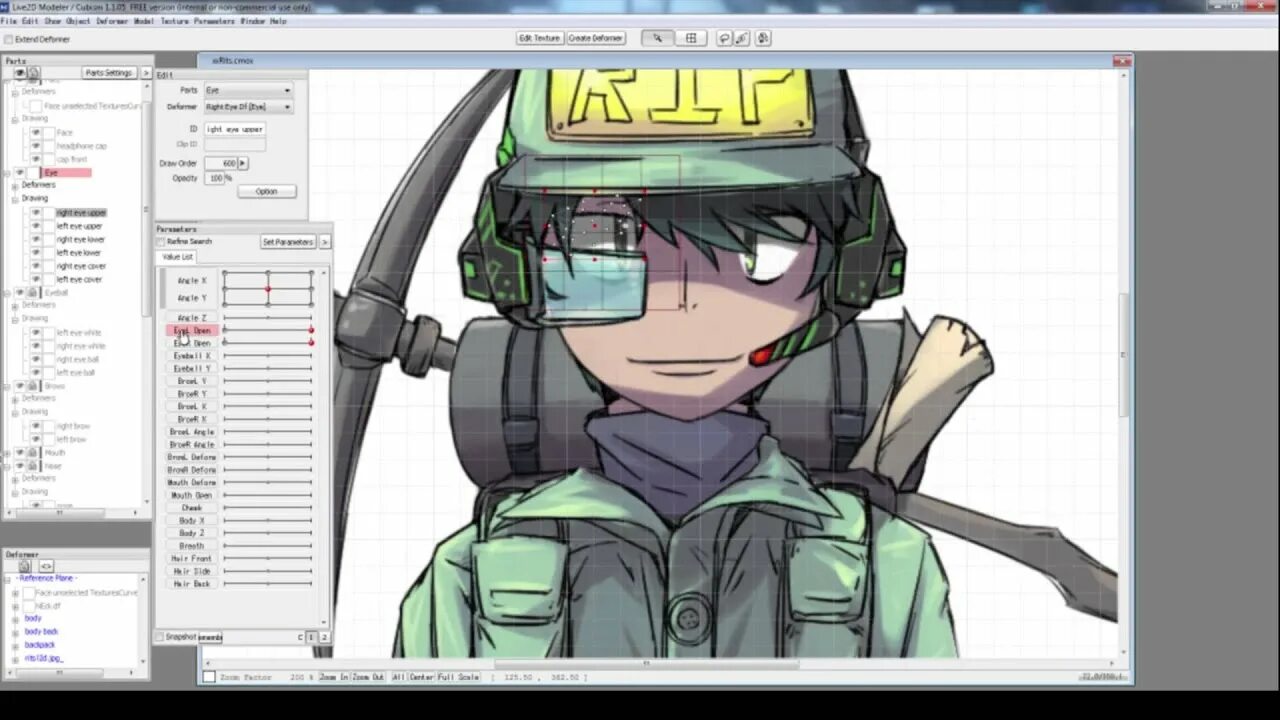Open the Parameters menu
The width and height of the screenshot is (1280, 720).
(x=214, y=21)
